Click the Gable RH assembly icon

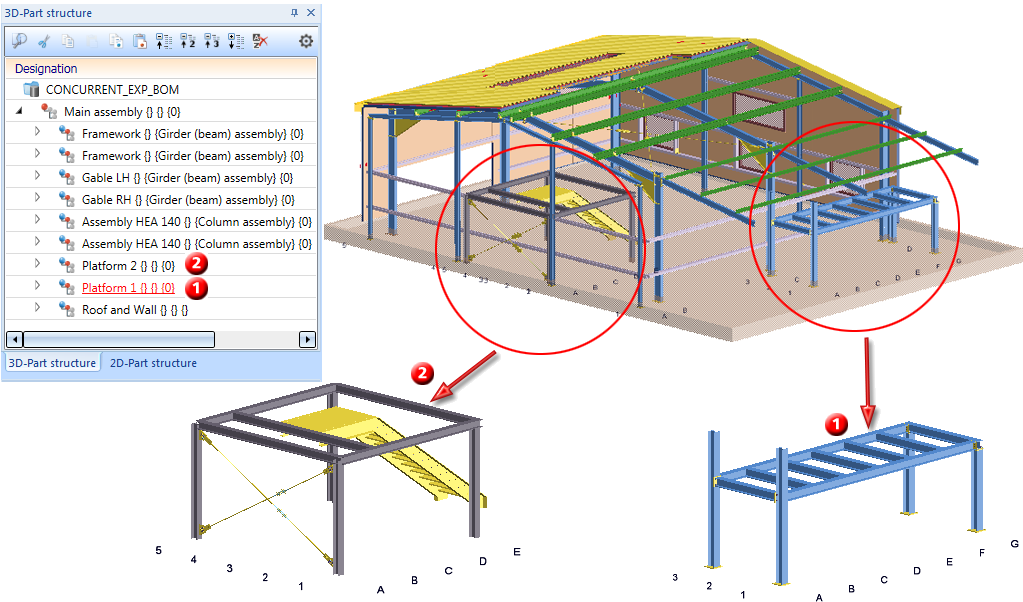(67, 200)
